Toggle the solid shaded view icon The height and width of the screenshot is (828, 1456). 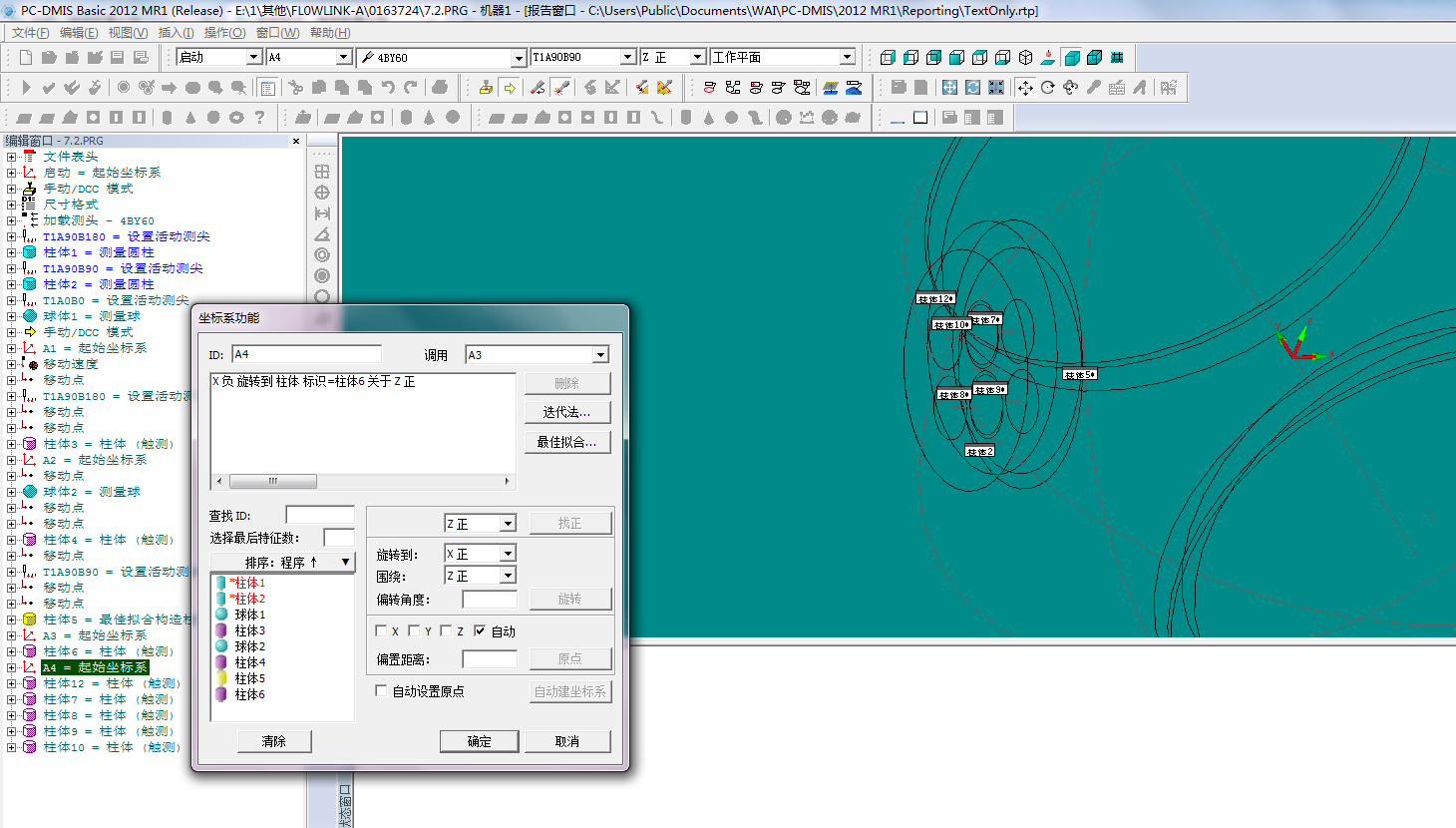1072,58
